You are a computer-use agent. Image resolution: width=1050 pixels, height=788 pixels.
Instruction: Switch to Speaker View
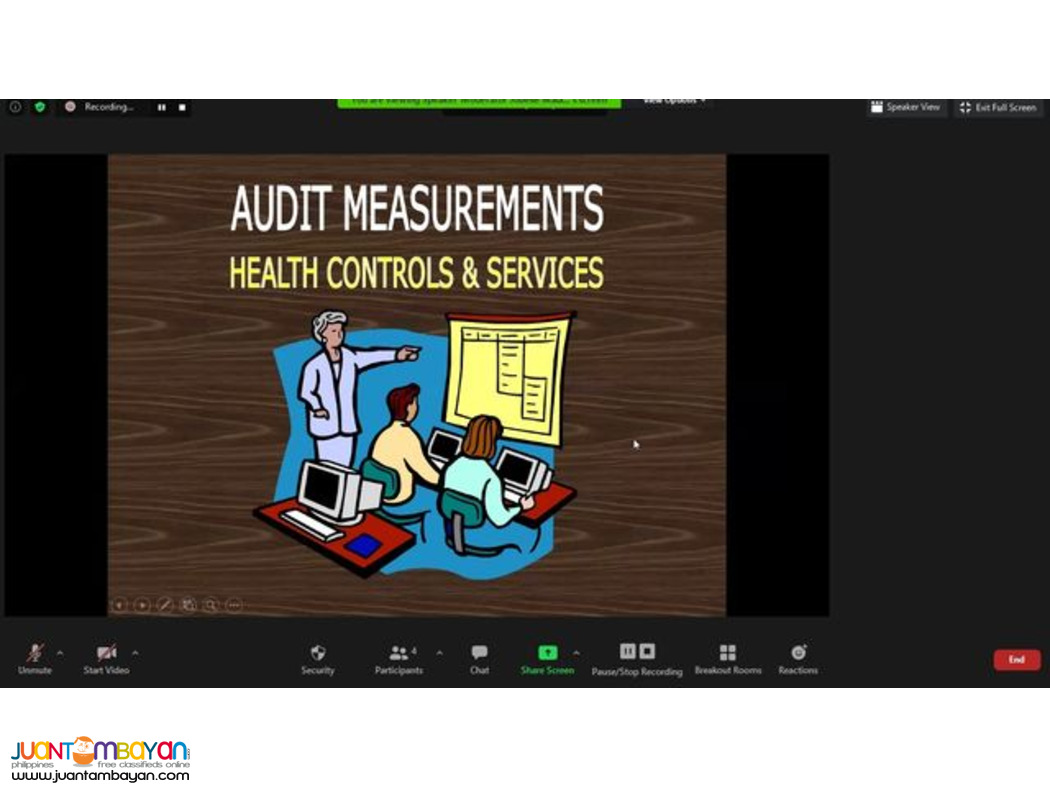[906, 107]
